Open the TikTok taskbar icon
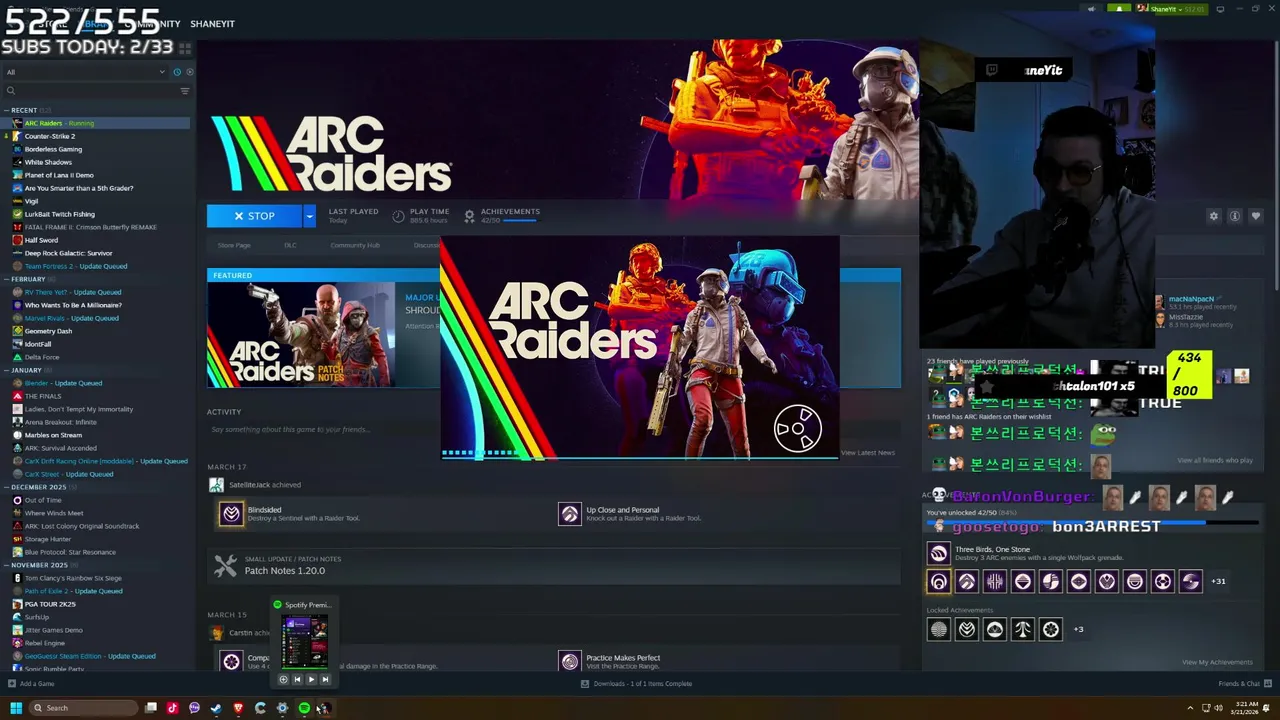This screenshot has height=720, width=1280. pos(172,708)
